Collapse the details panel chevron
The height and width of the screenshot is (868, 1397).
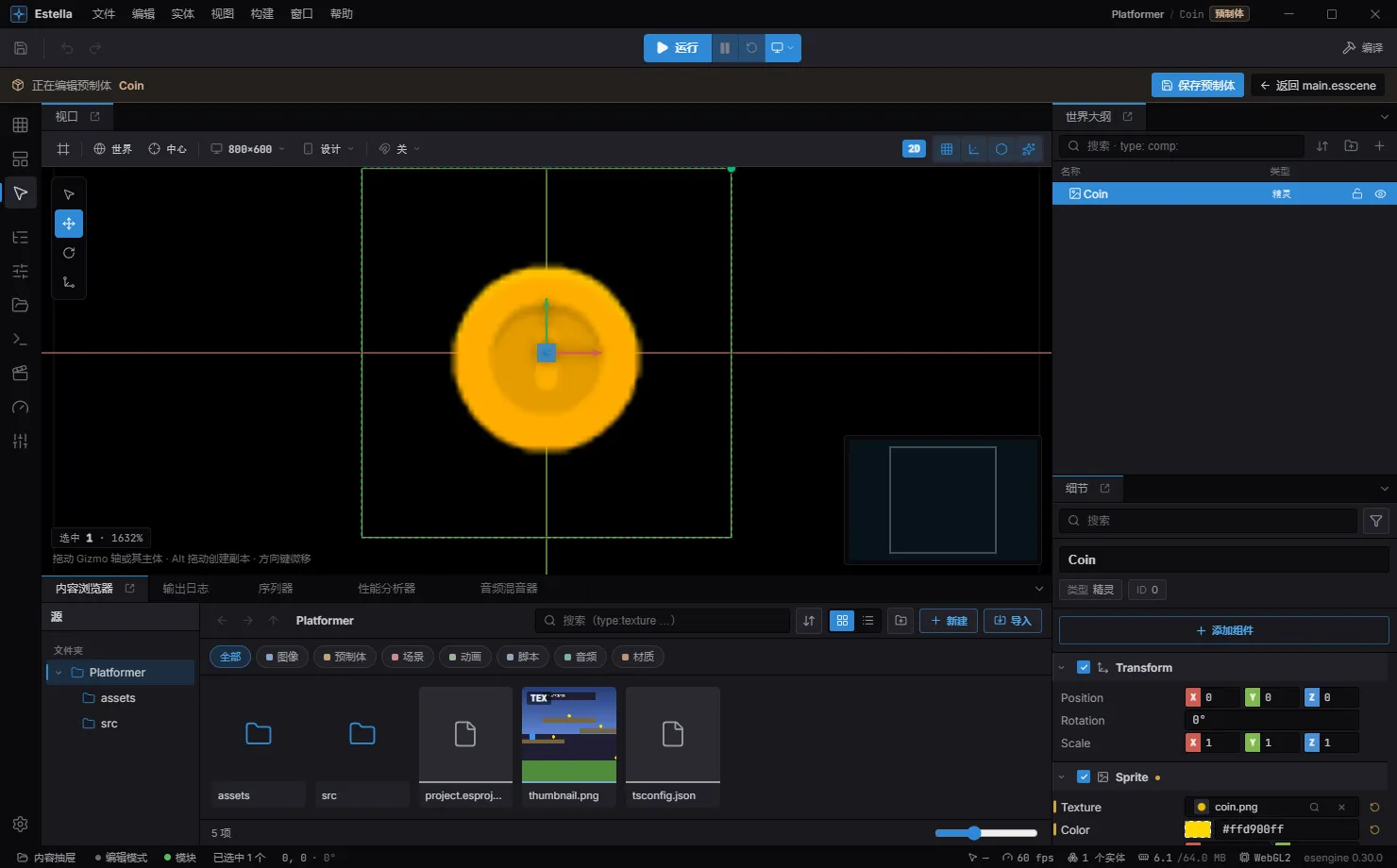[x=1385, y=489]
